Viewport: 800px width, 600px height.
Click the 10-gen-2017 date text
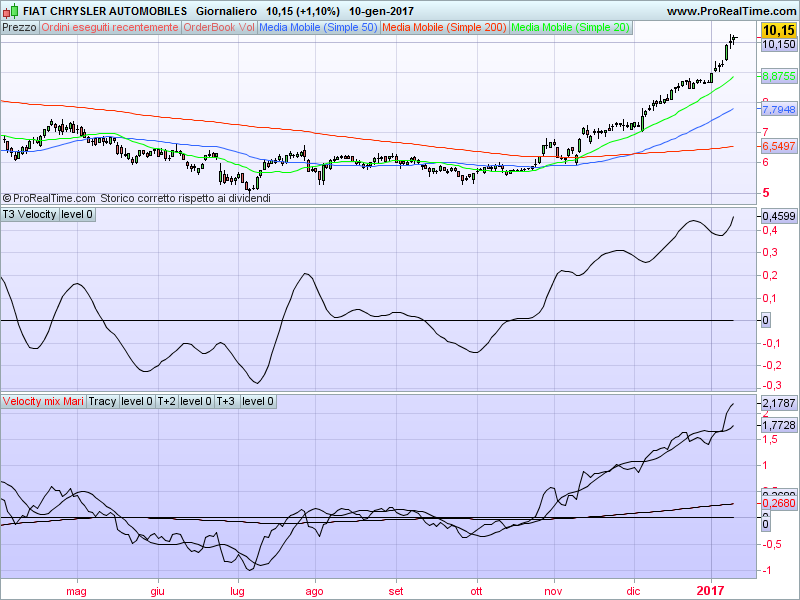pyautogui.click(x=381, y=11)
